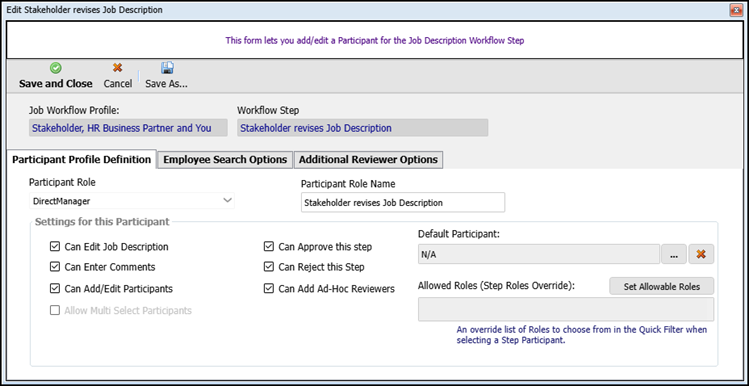Expand the Participant Role dropdown
Image resolution: width=749 pixels, height=386 pixels.
click(227, 201)
